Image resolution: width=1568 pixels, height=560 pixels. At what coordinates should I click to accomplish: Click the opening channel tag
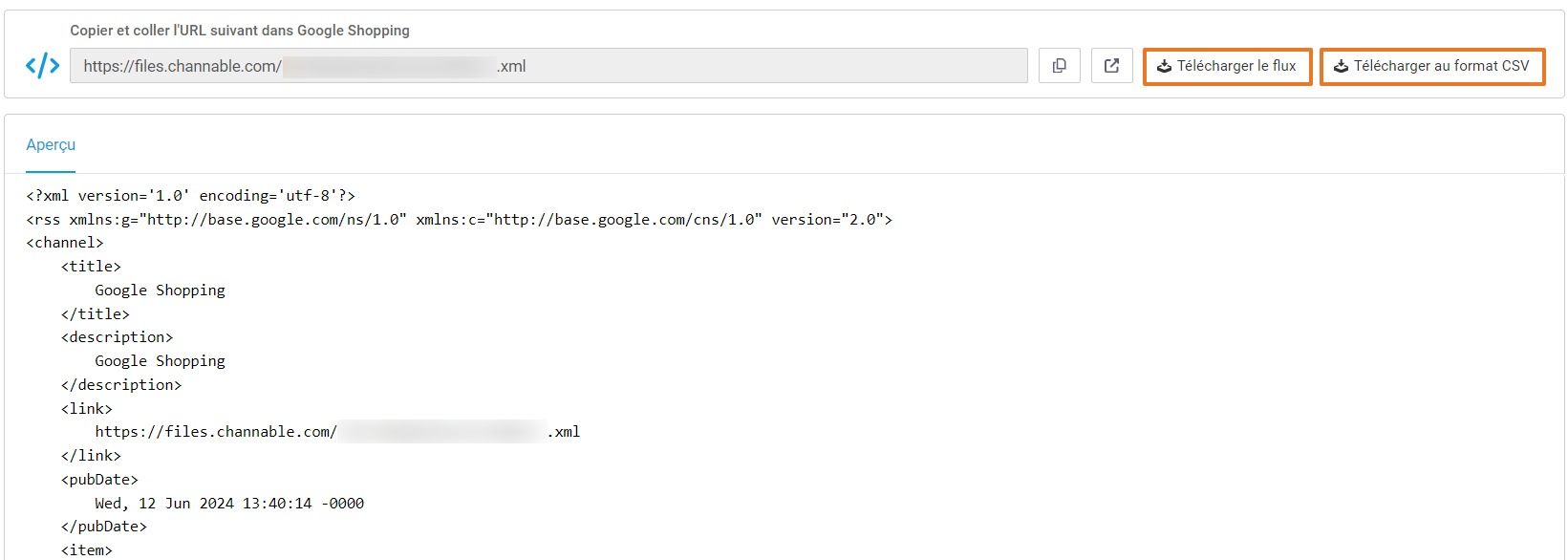[64, 243]
